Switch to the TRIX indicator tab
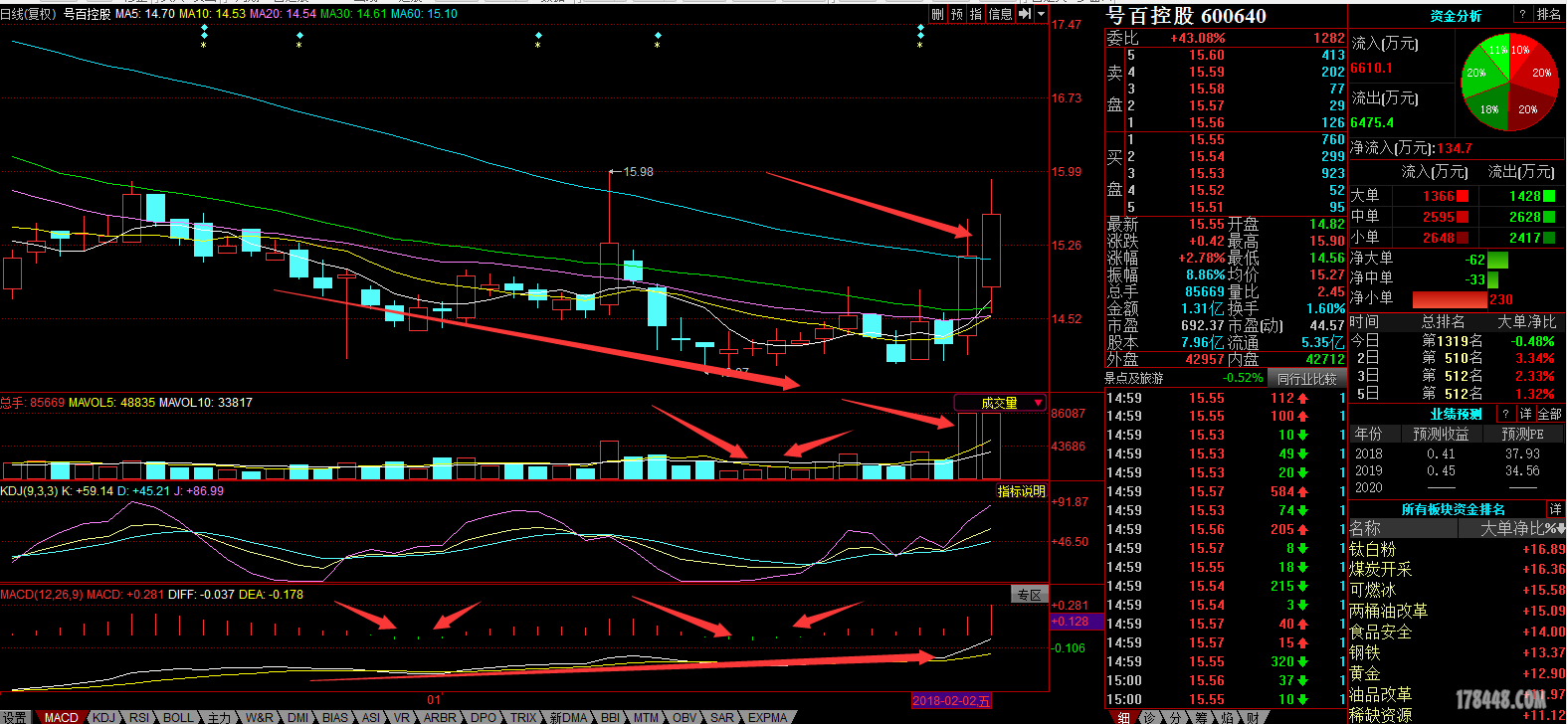The image size is (1568, 724). (523, 717)
